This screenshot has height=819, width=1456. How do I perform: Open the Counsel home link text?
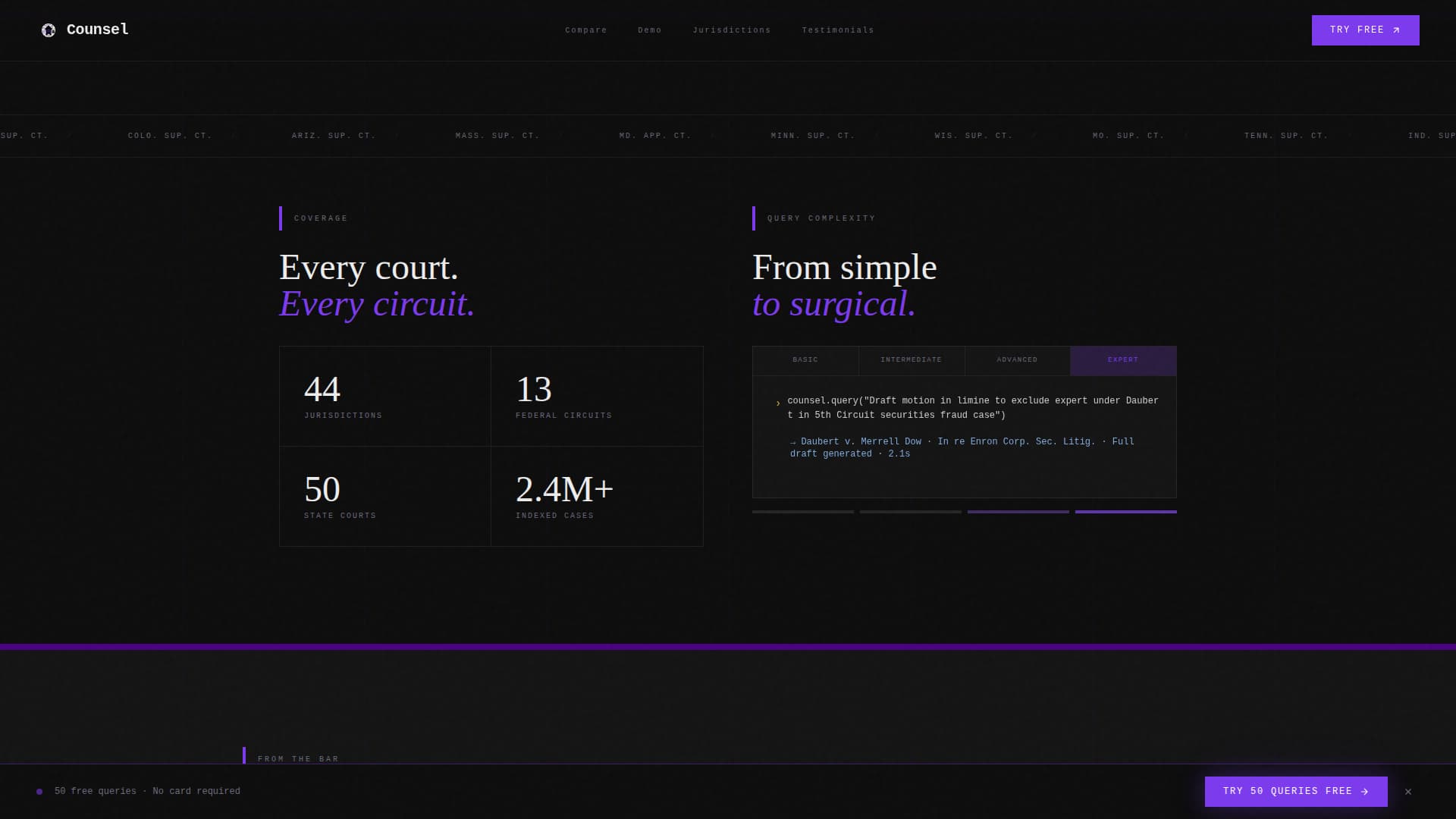click(98, 30)
